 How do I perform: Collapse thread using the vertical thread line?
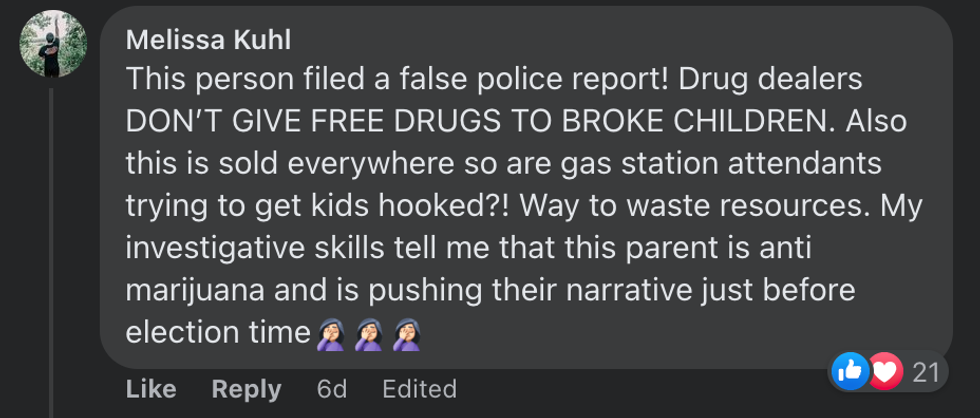[52, 250]
